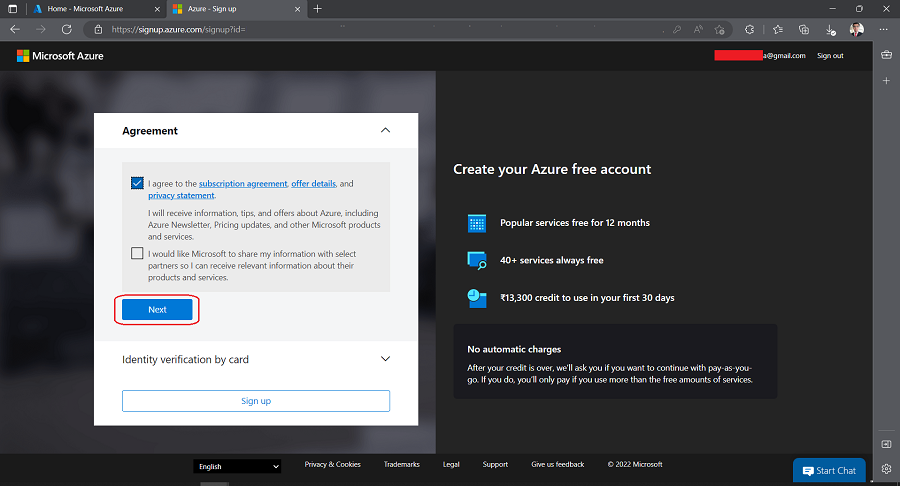Open the sidebar settings gear icon

point(886,468)
